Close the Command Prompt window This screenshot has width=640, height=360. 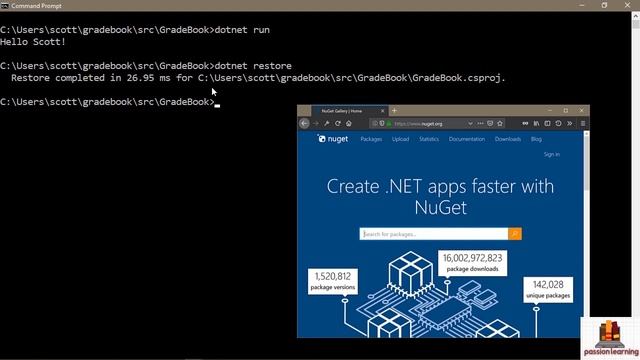[627, 5]
